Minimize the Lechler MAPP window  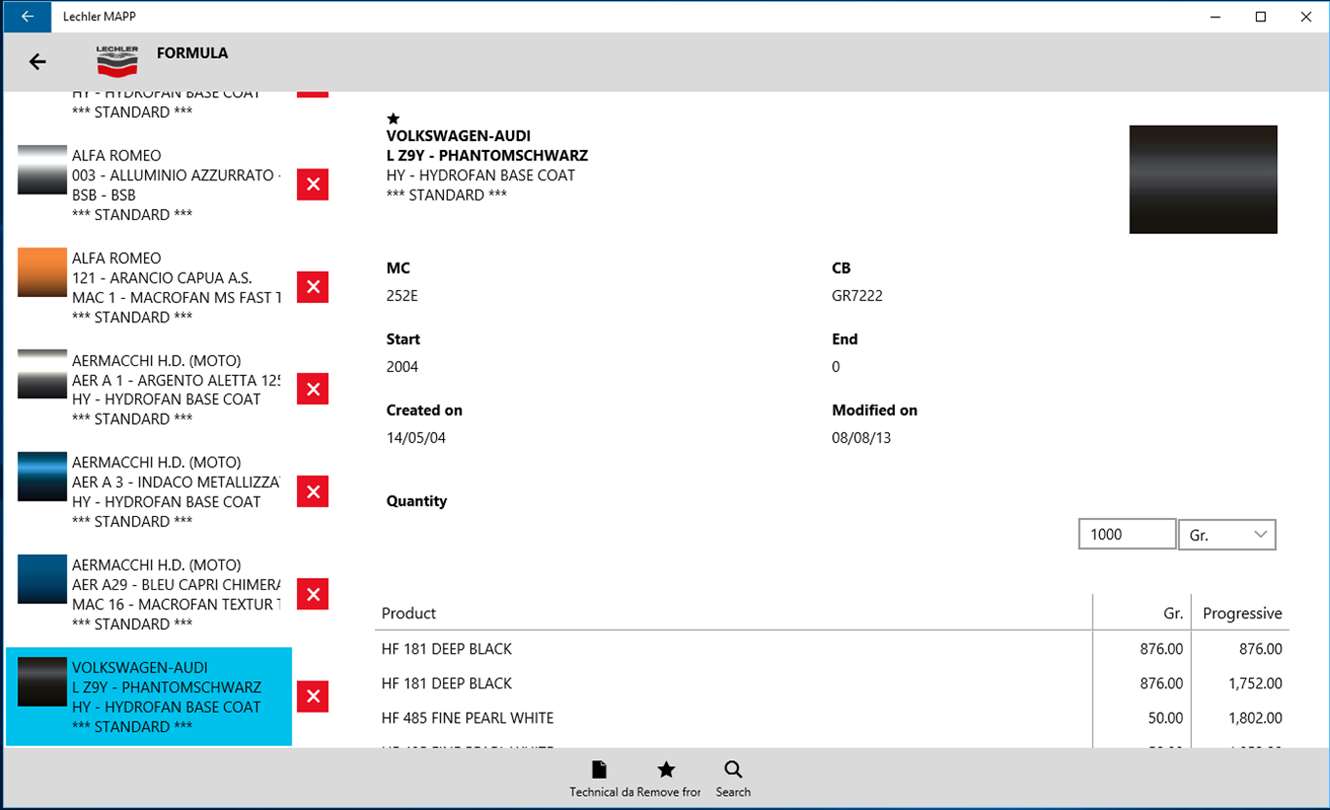[x=1216, y=16]
